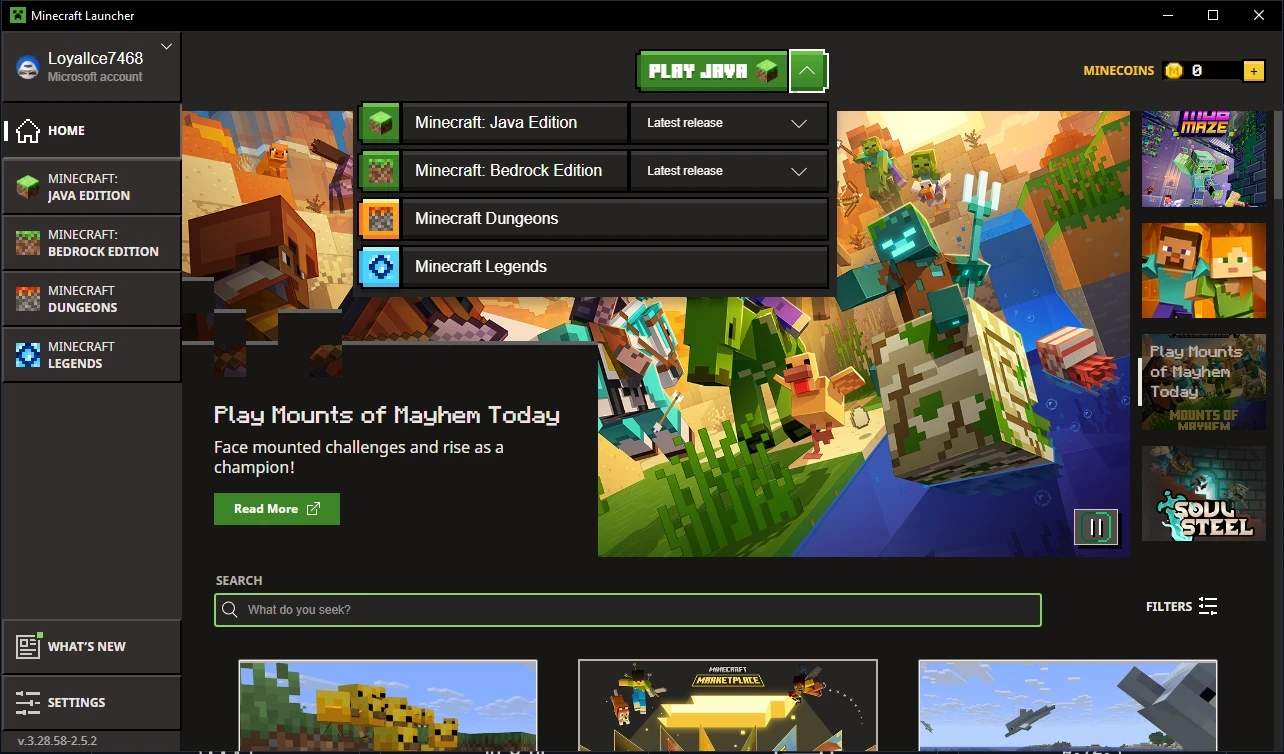Click the Bedrock Edition dirt block sidebar icon

(29, 243)
